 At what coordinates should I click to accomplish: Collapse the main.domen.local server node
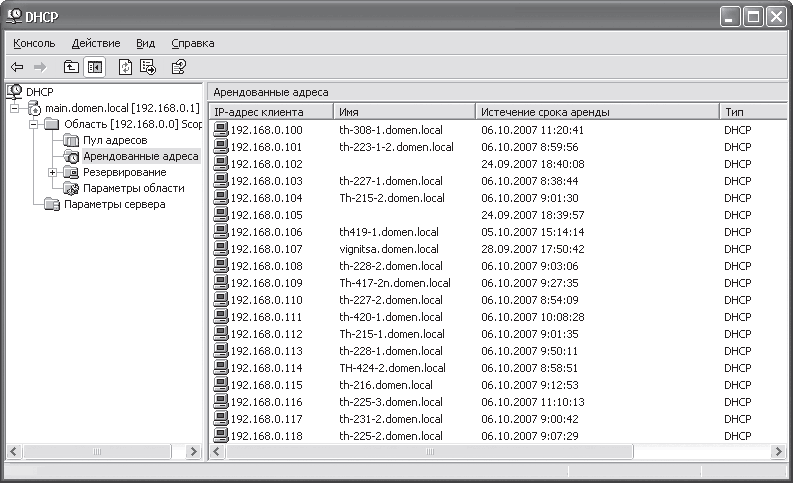[15, 108]
